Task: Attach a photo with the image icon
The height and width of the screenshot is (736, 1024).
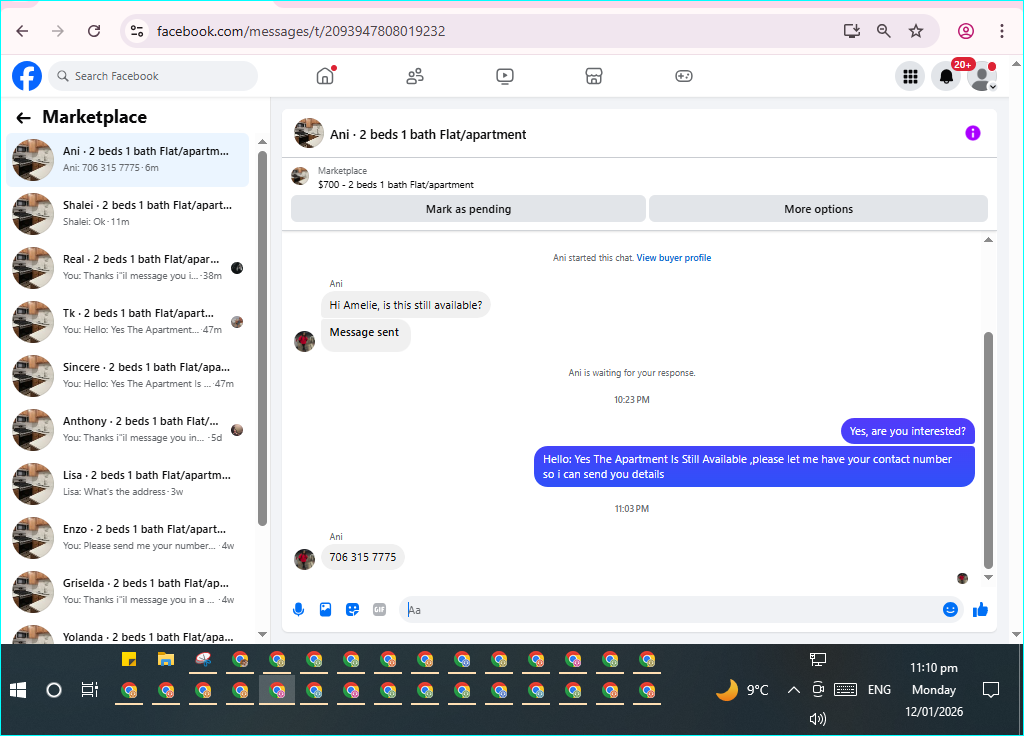Action: click(x=325, y=609)
